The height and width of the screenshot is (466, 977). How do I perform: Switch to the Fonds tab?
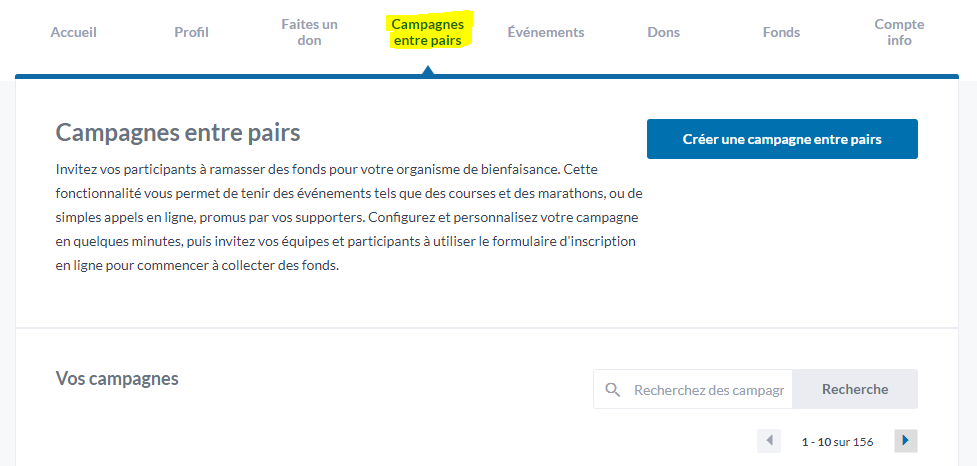pyautogui.click(x=781, y=32)
